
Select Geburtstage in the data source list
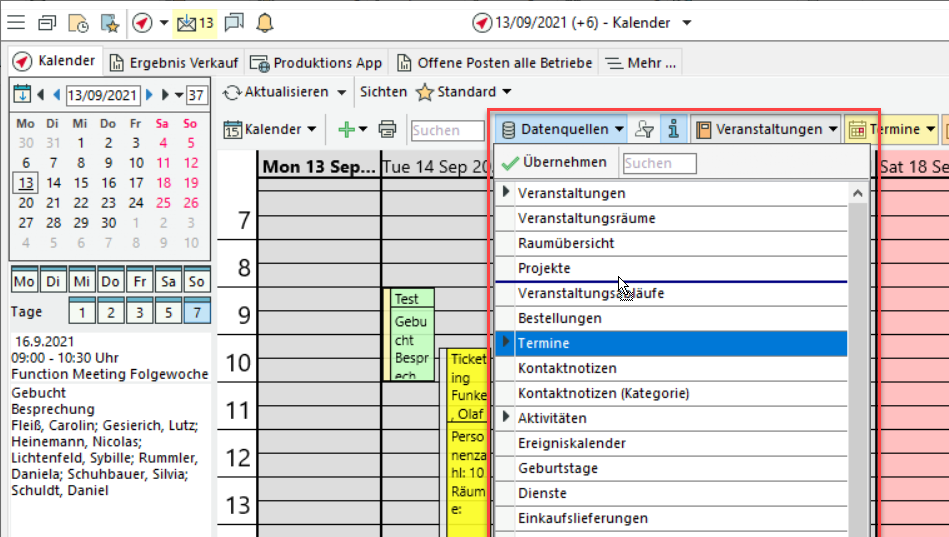click(556, 468)
